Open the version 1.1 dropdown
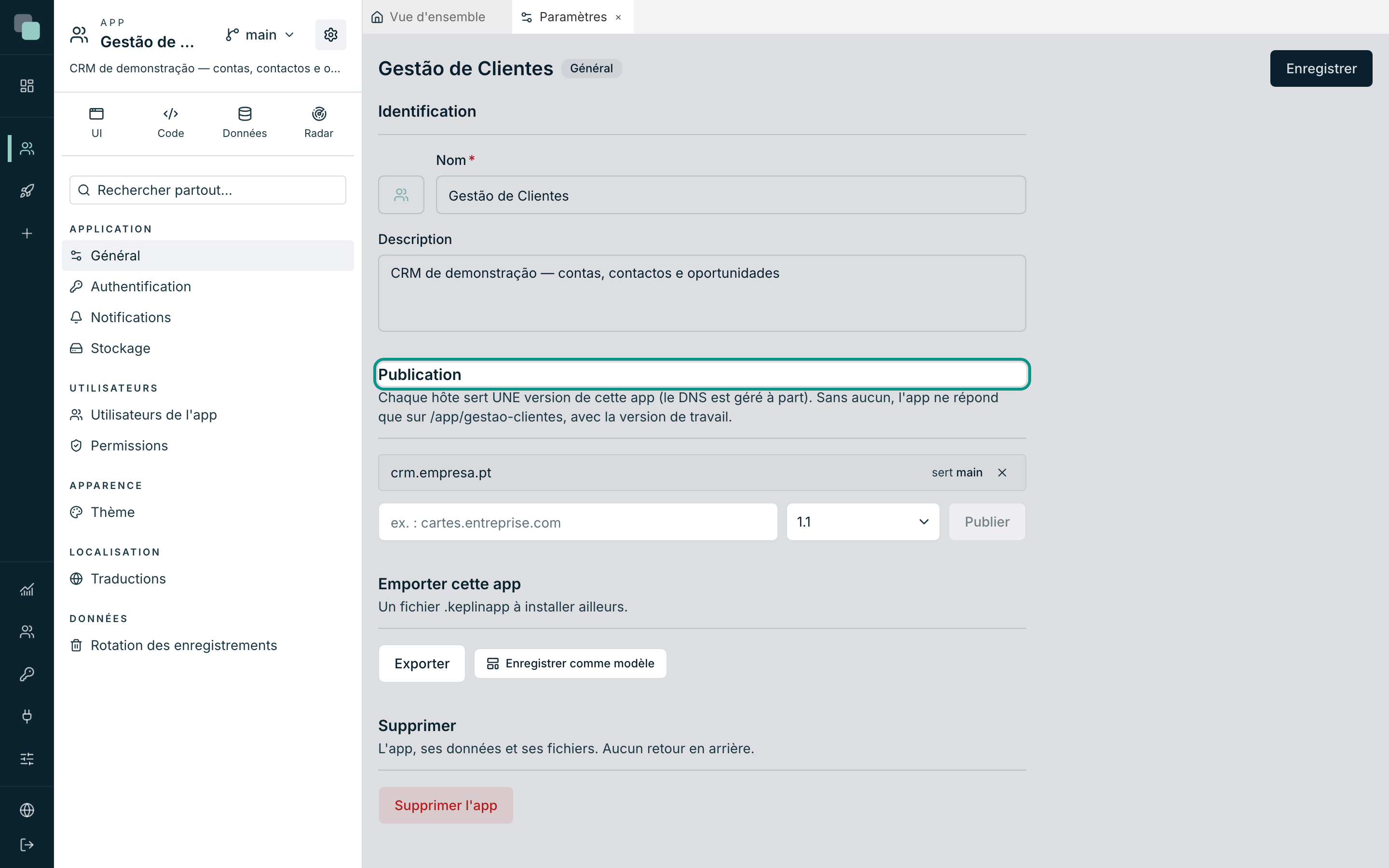 [x=863, y=522]
